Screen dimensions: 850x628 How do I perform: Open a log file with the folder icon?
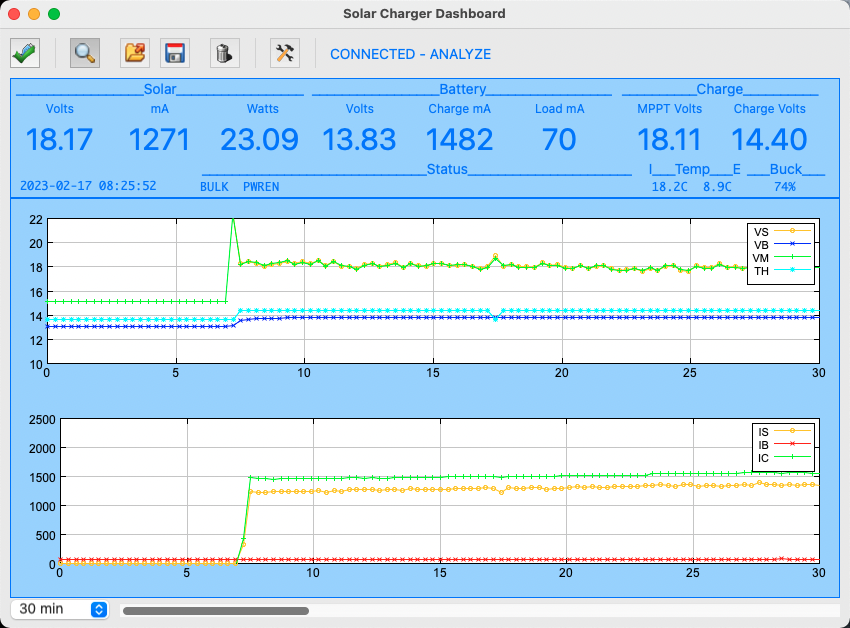click(134, 53)
